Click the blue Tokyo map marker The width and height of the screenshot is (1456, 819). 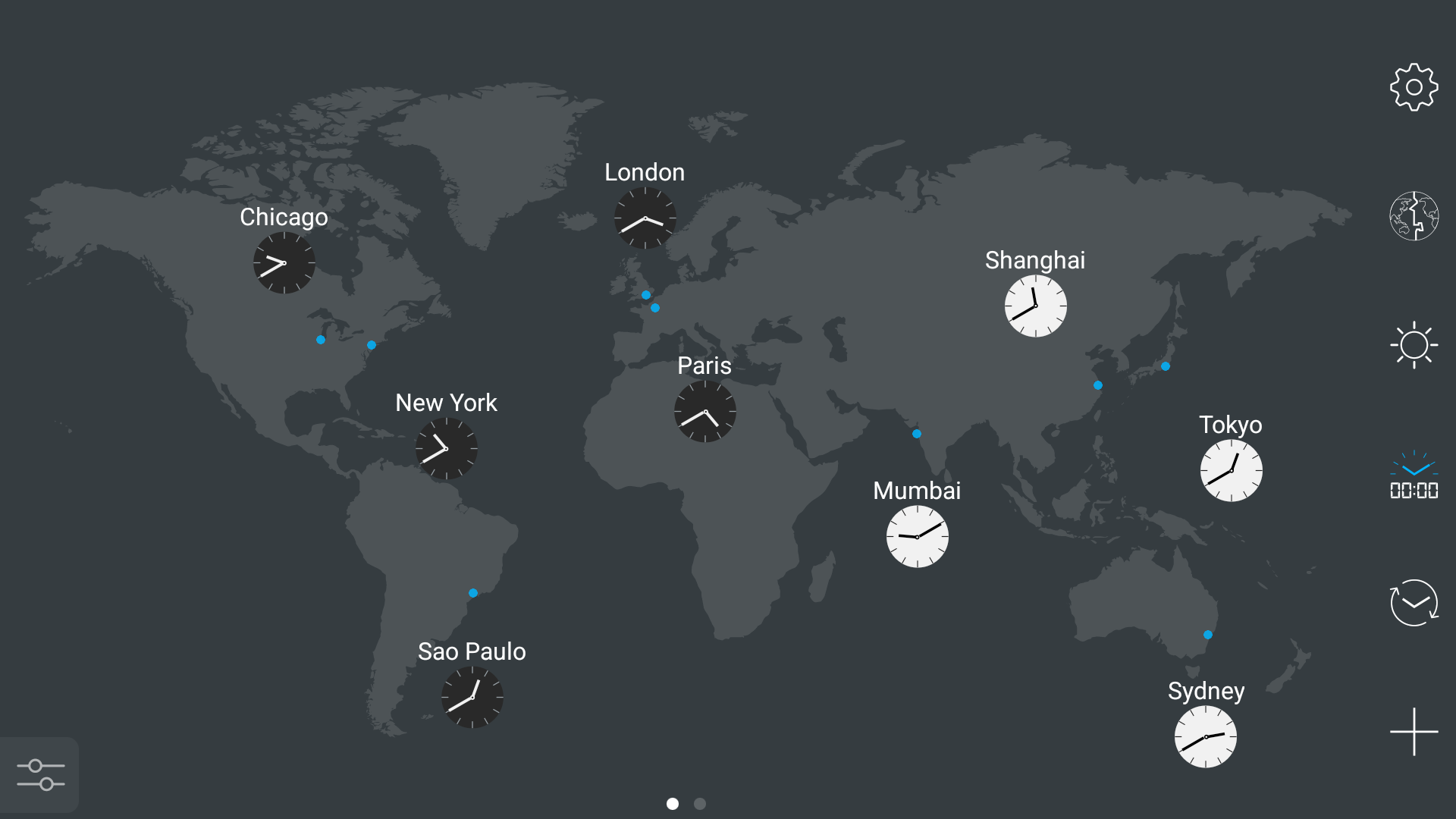coord(1166,366)
